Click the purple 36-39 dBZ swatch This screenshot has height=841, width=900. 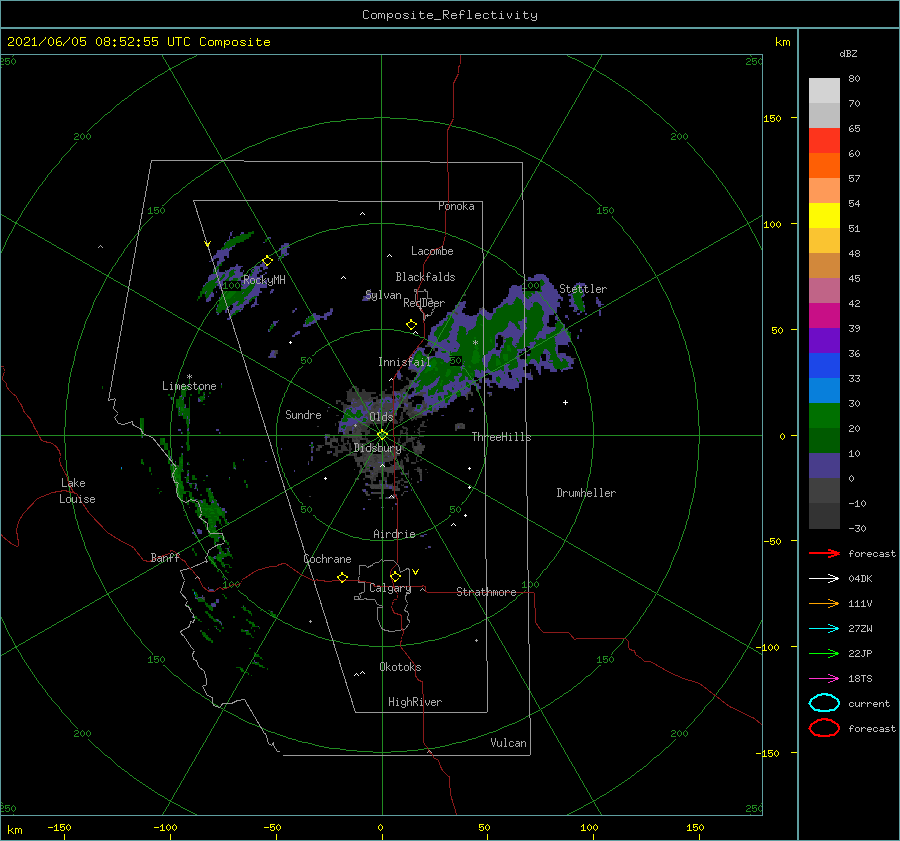coord(824,340)
